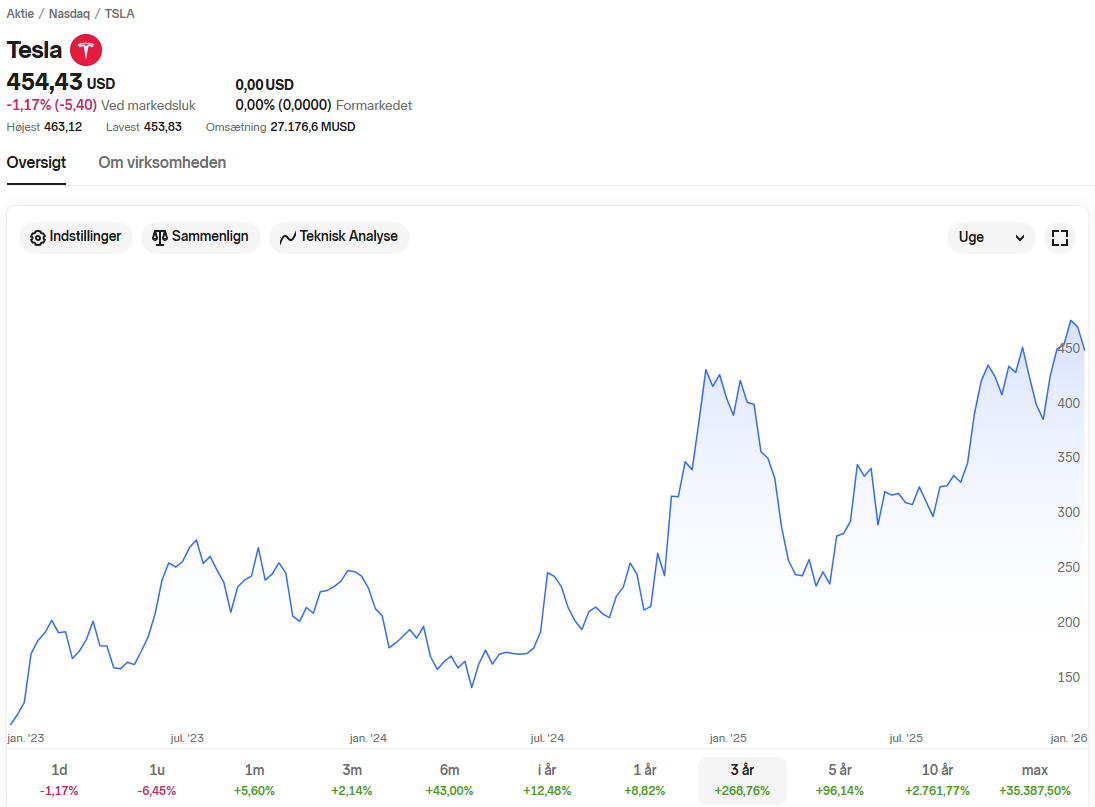1095x807 pixels.
Task: Switch chart to 10 år range
Action: [937, 780]
